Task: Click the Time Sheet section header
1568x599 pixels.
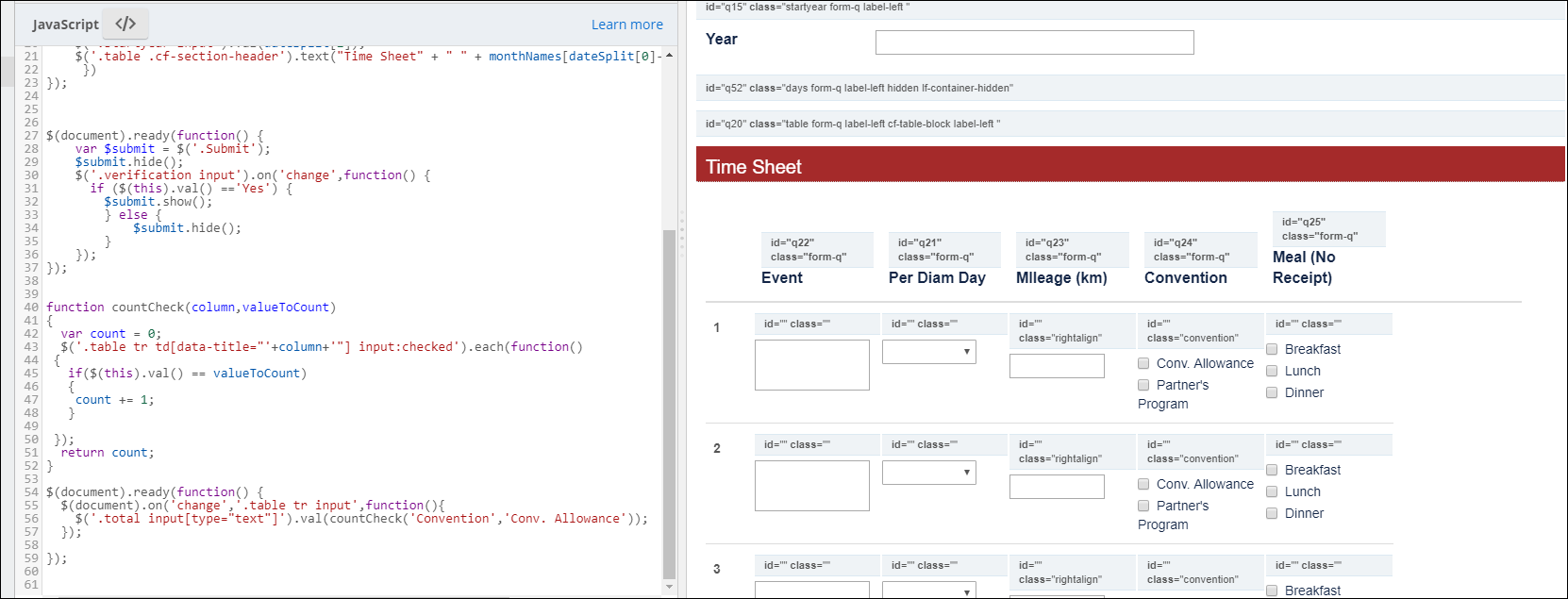Action: tap(1130, 165)
